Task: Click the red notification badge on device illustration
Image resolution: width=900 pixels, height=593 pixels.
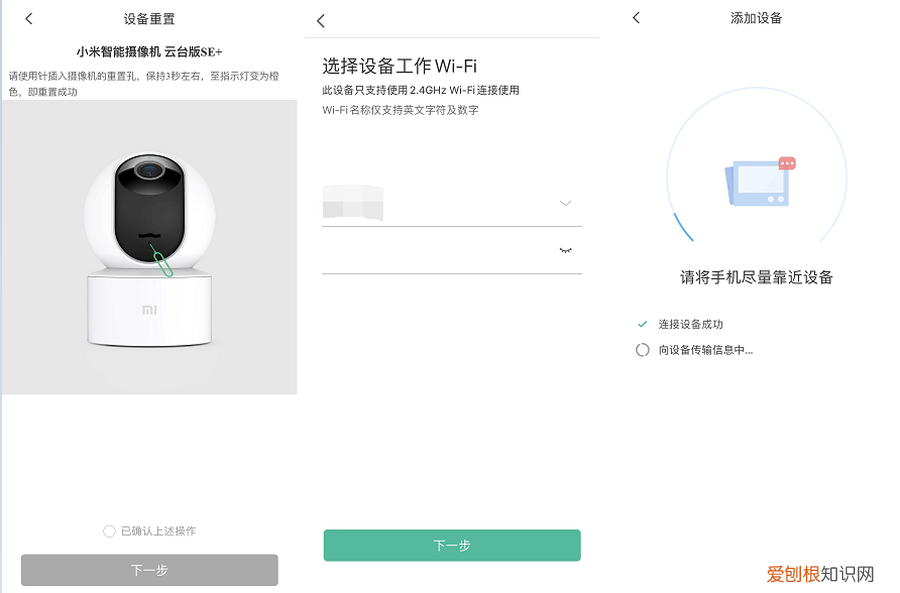Action: 786,160
